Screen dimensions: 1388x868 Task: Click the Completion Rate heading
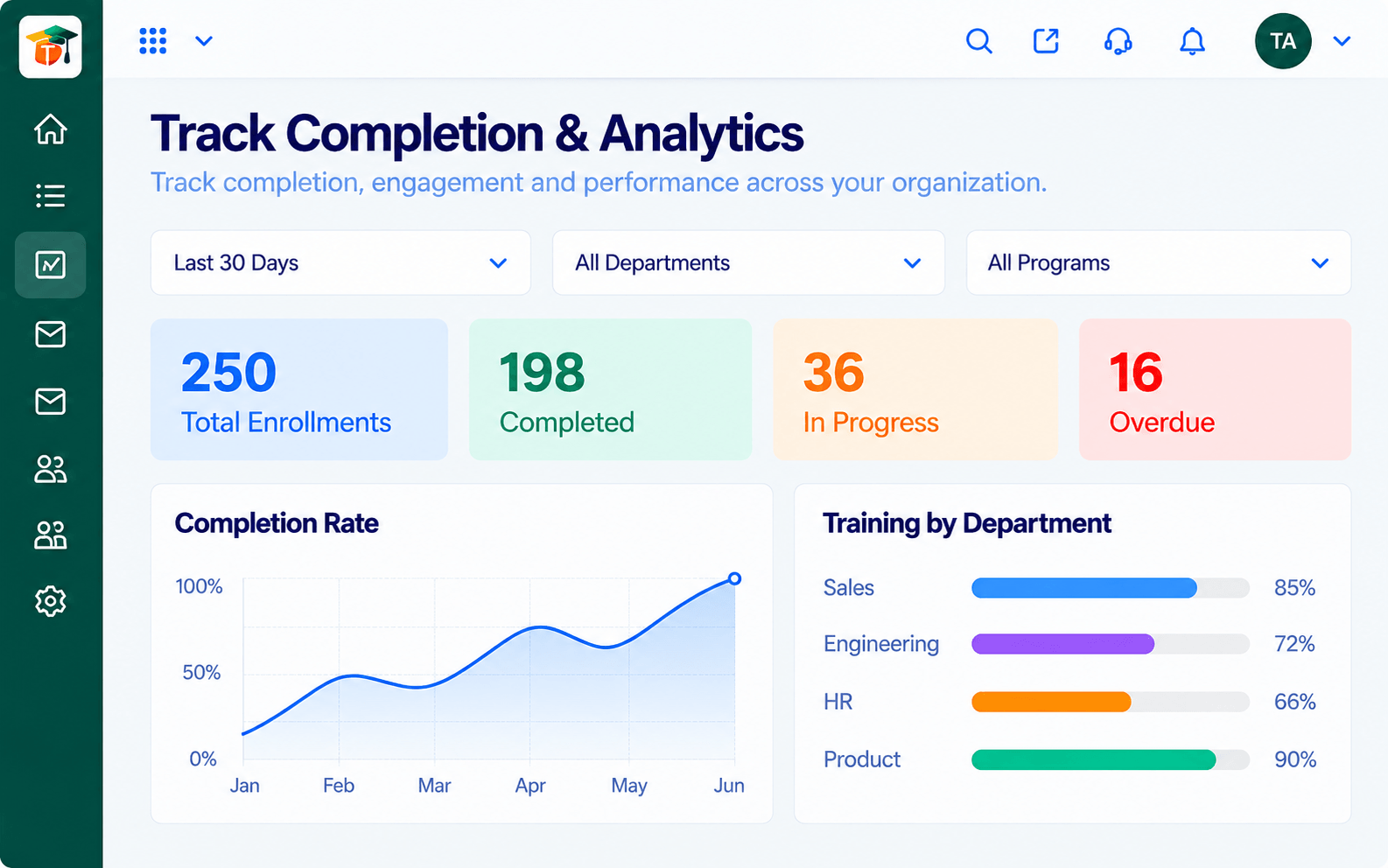tap(277, 523)
